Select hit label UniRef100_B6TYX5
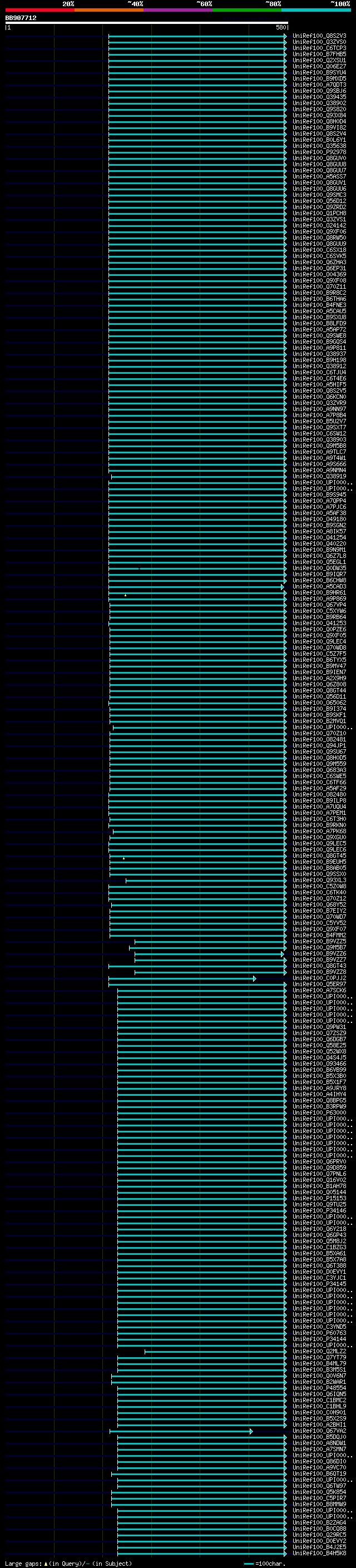 point(319,660)
